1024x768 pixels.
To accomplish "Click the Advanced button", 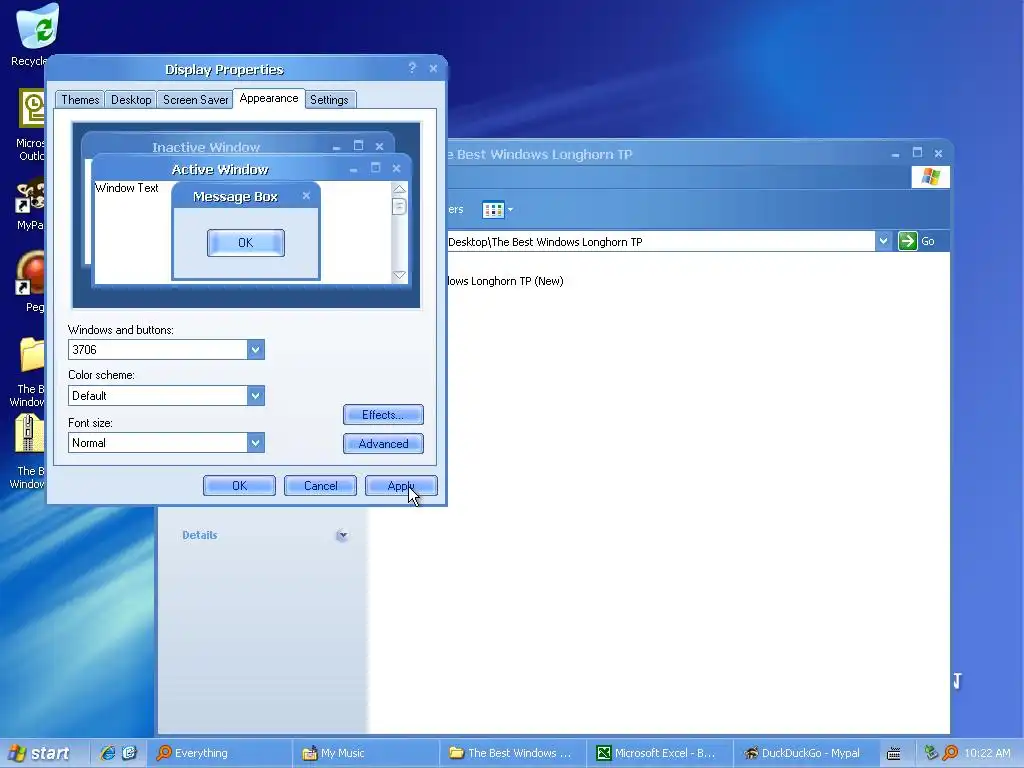I will click(383, 443).
